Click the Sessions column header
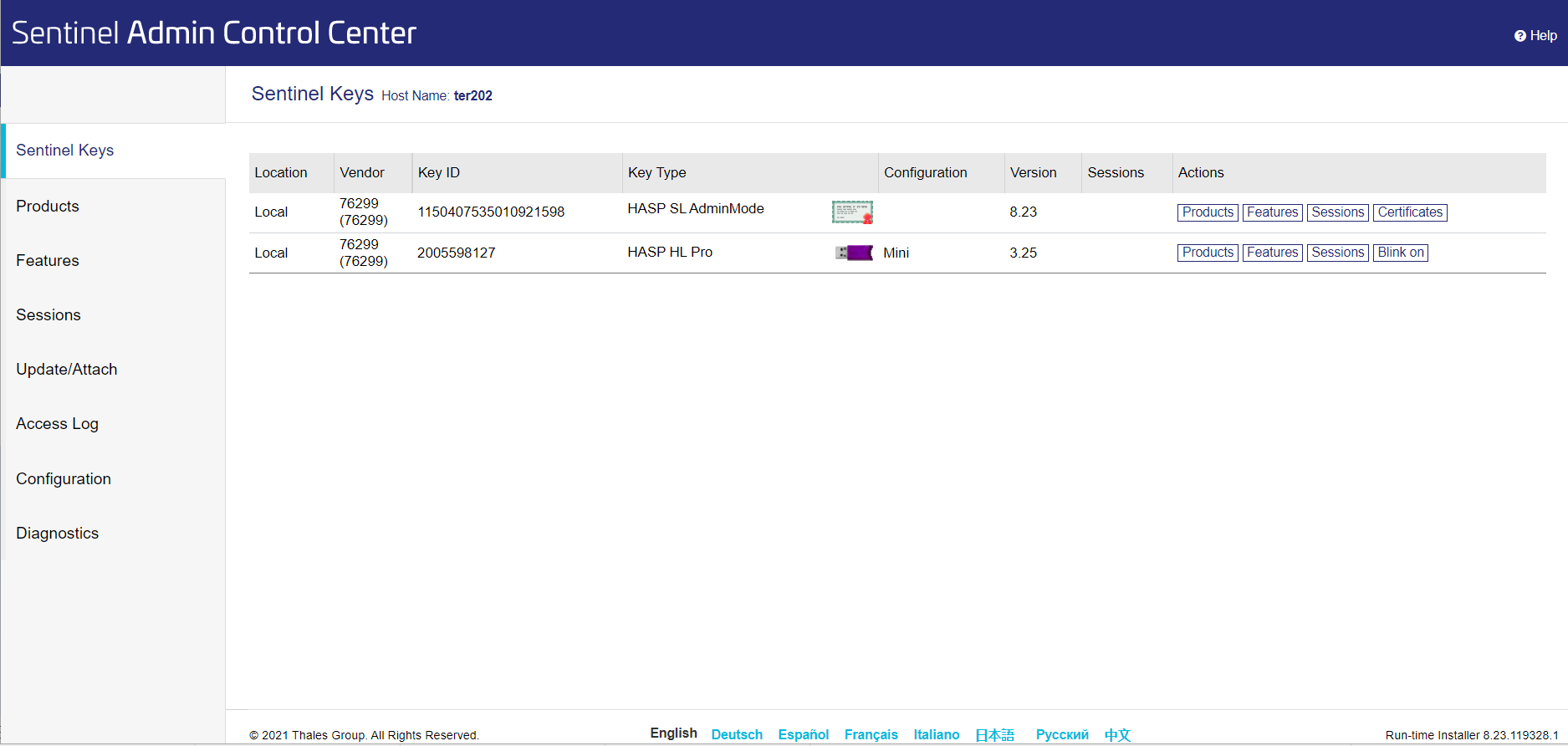 point(1116,173)
